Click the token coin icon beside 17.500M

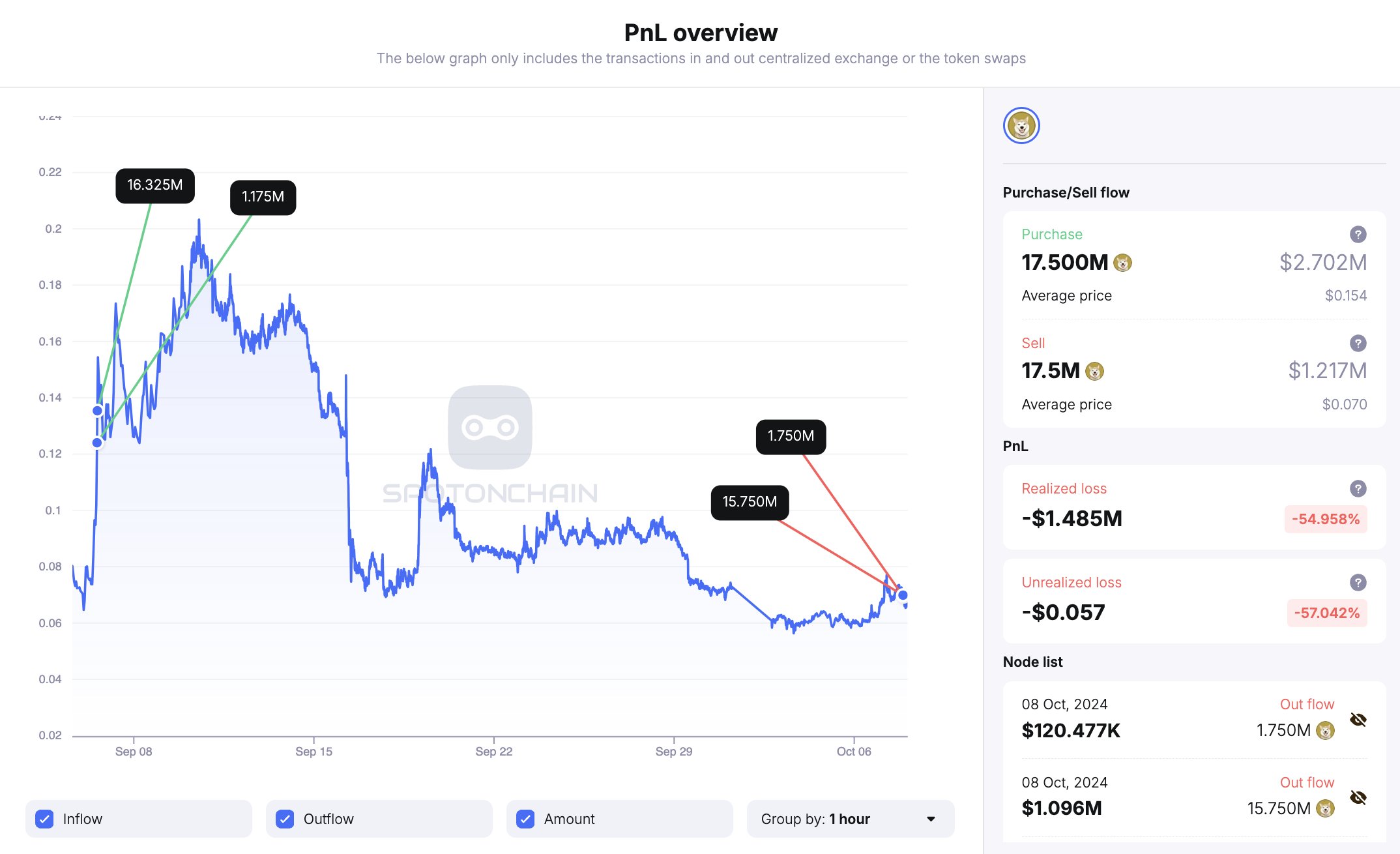(1122, 263)
